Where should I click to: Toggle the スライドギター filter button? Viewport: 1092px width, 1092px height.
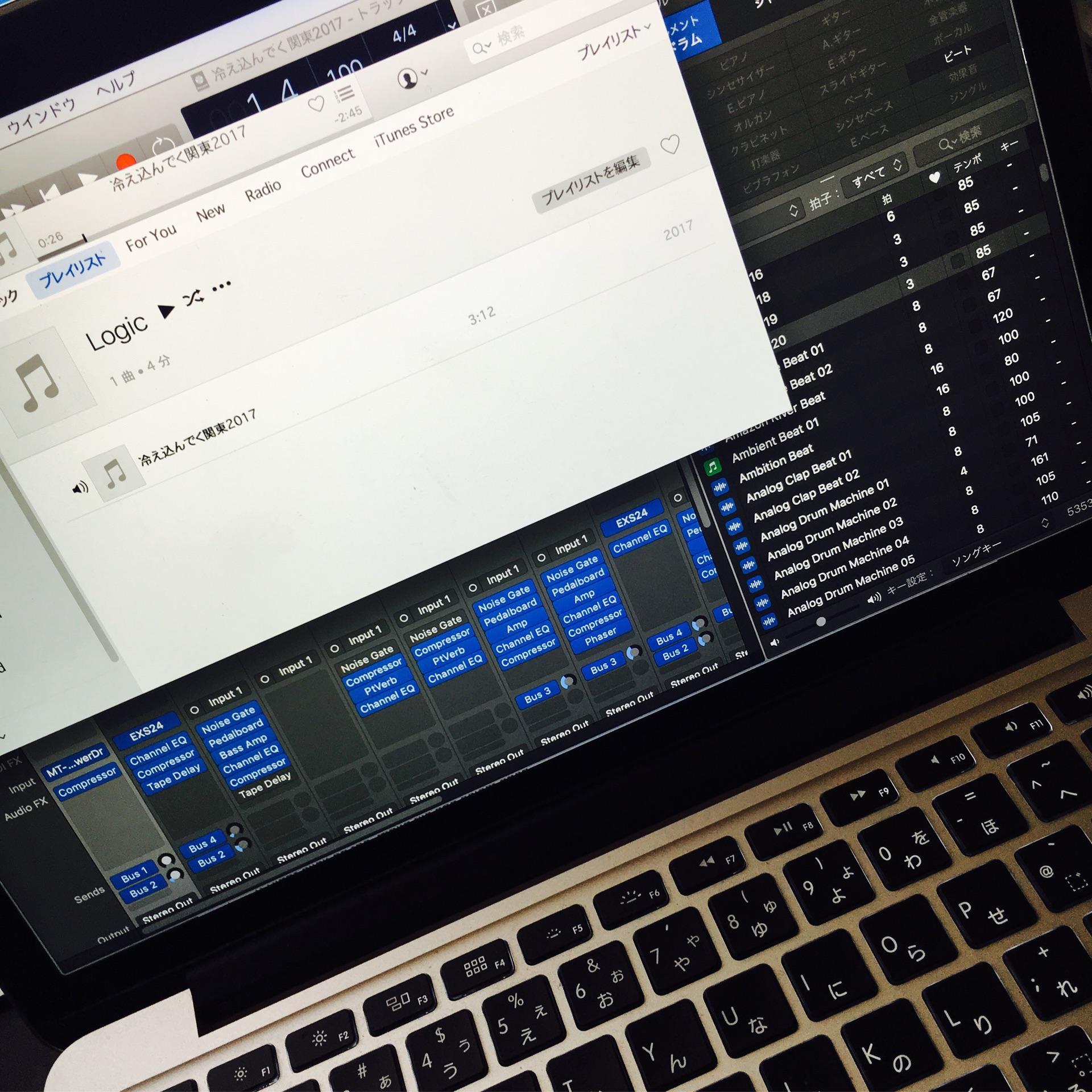pos(853,77)
